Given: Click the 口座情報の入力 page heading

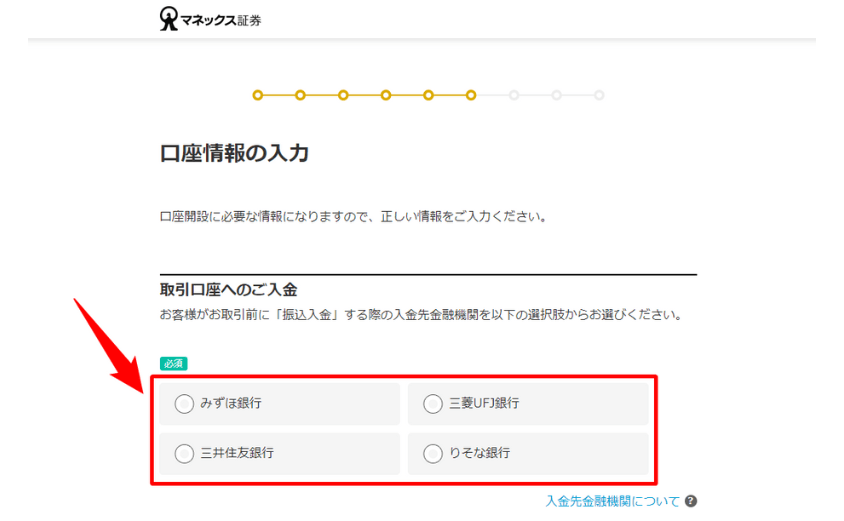Looking at the screenshot, I should coord(234,153).
